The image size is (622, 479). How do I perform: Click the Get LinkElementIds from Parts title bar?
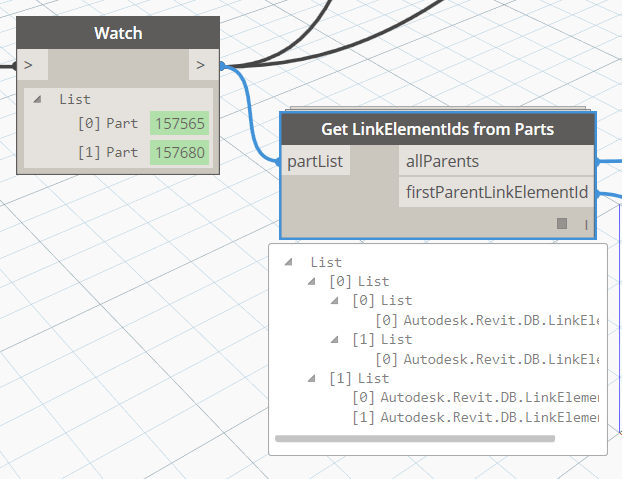437,130
